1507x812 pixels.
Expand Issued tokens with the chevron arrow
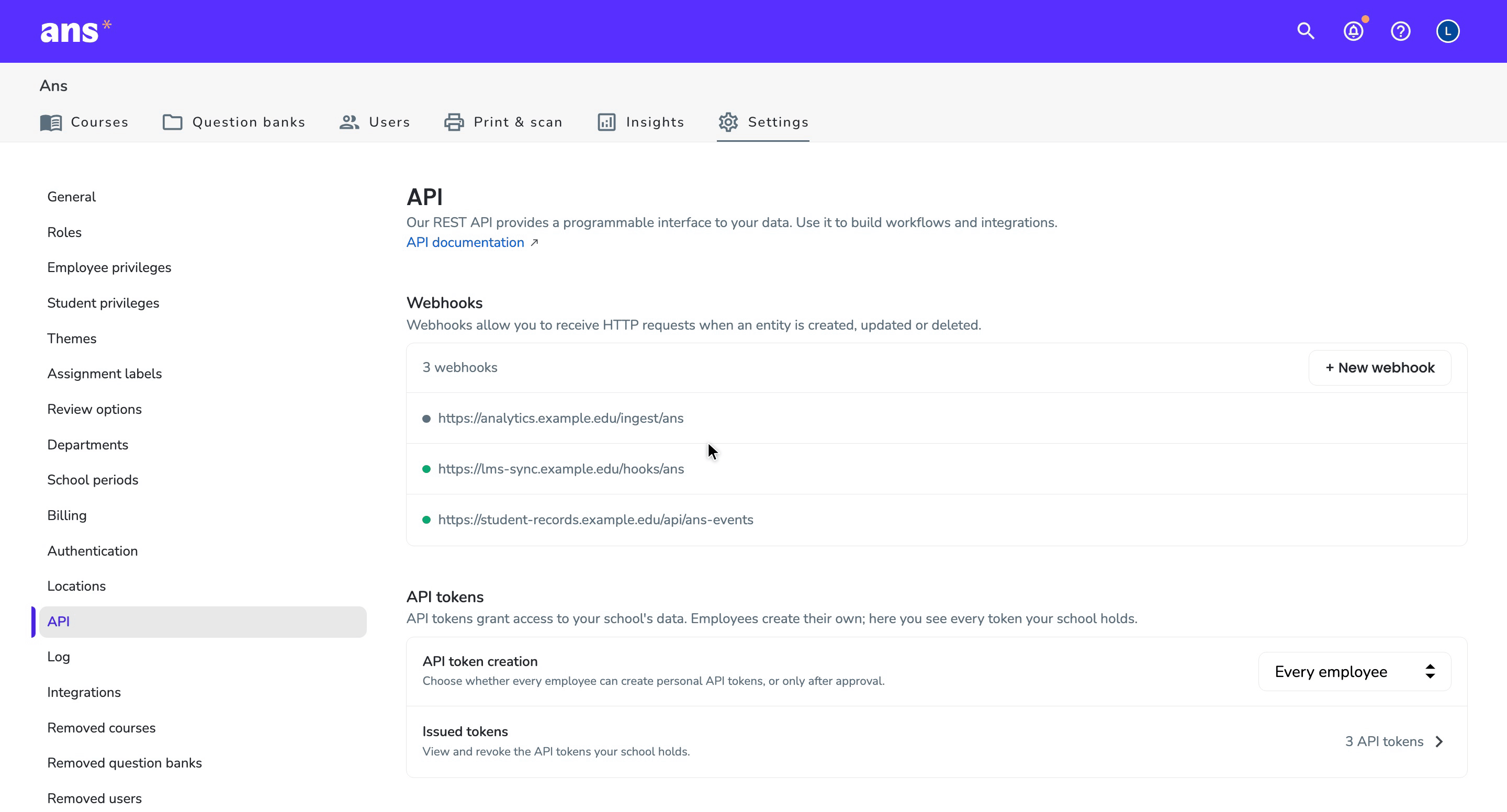1439,742
